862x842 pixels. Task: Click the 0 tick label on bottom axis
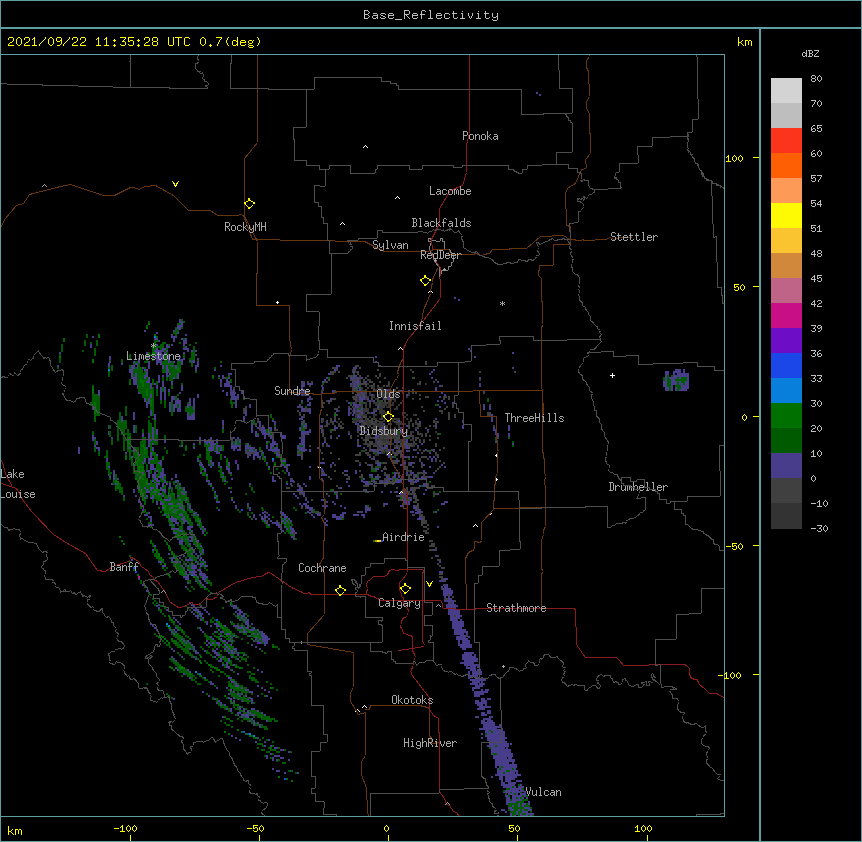tap(386, 828)
